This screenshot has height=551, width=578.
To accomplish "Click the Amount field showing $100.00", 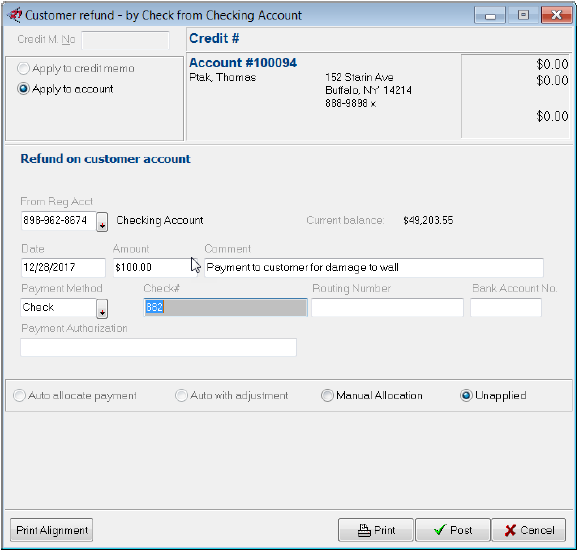I will coord(155,268).
